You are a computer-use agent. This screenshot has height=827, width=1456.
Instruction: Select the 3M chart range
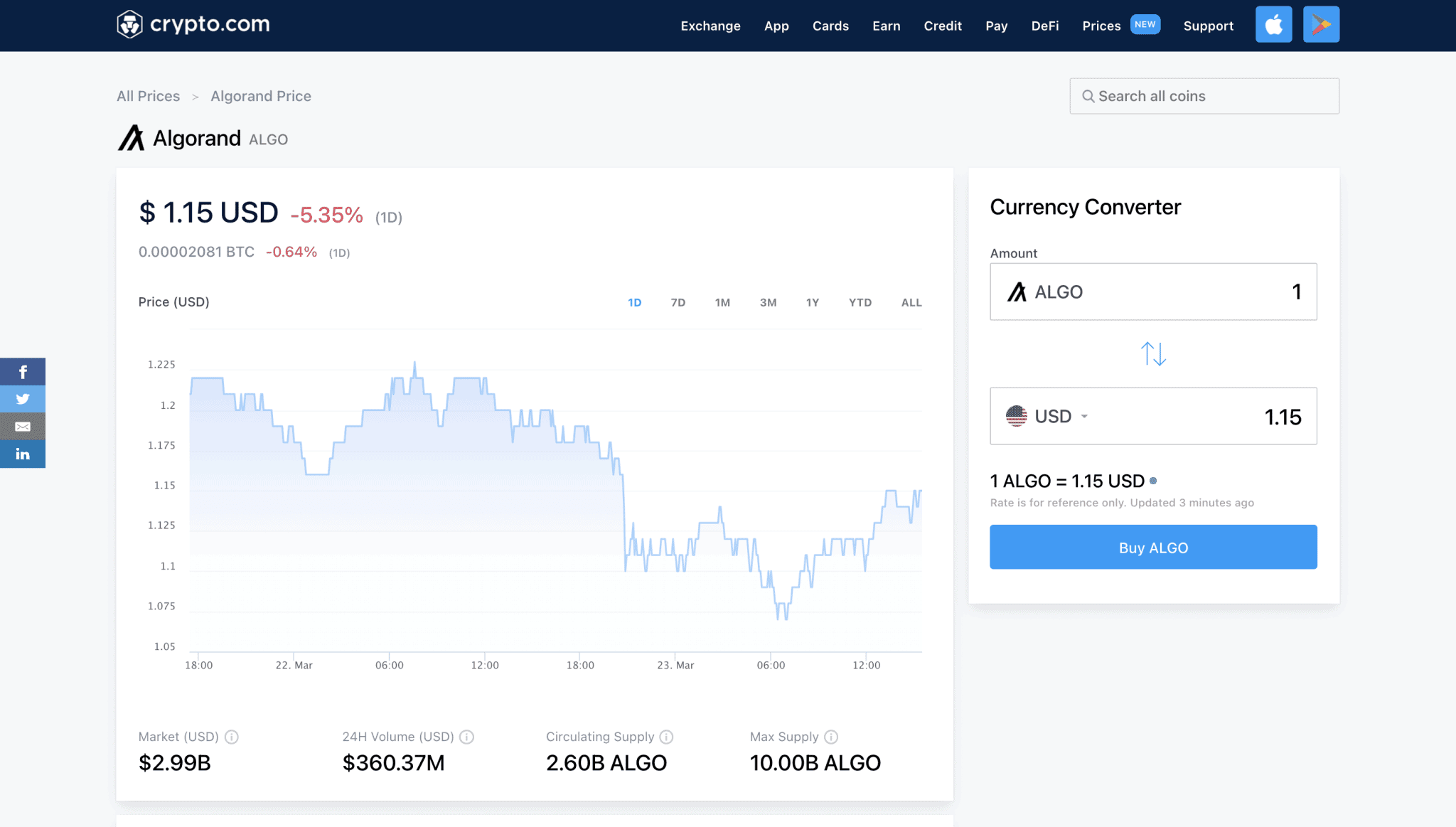pyautogui.click(x=768, y=302)
